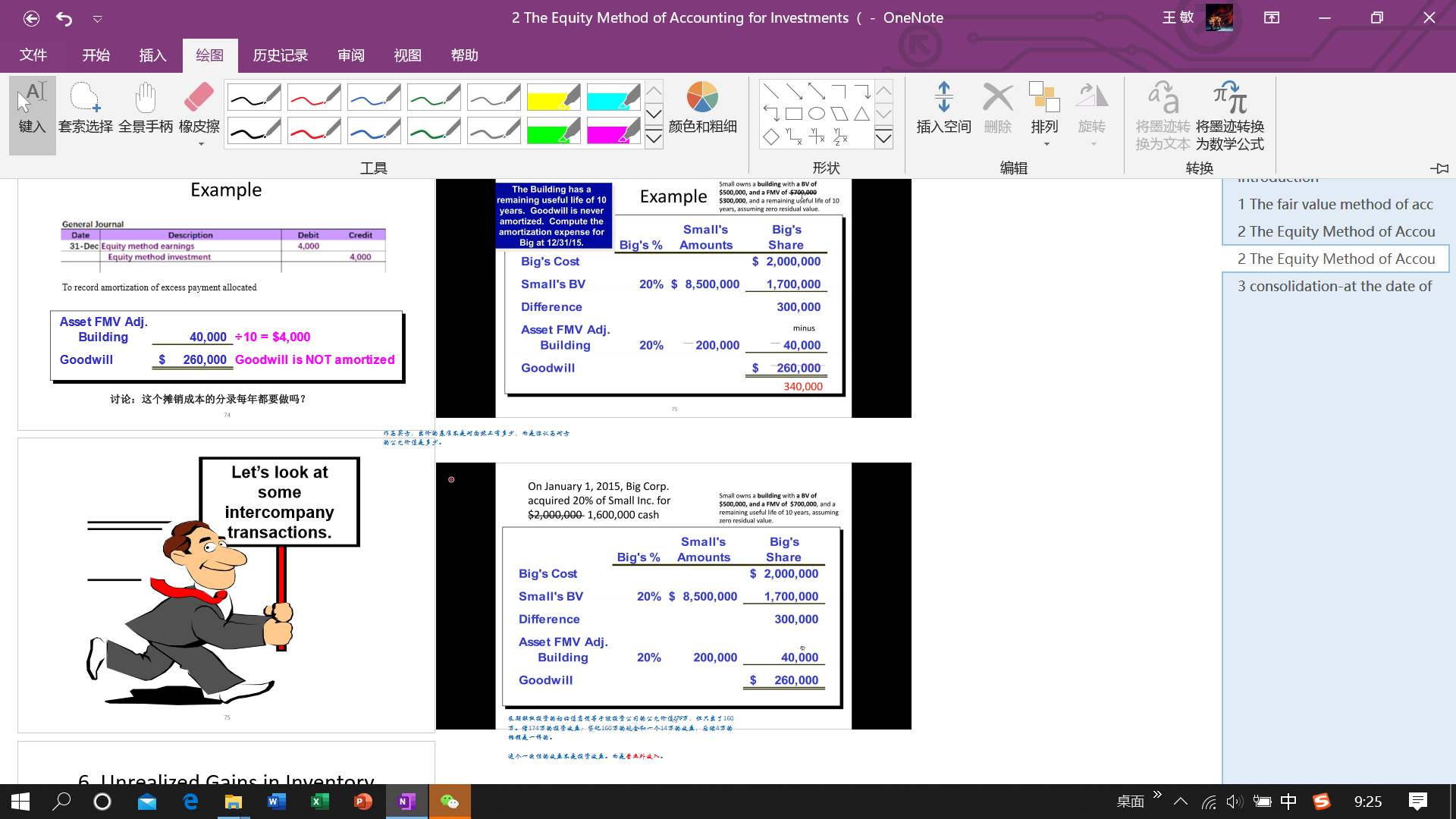Click the undo button
1456x819 pixels.
[63, 18]
